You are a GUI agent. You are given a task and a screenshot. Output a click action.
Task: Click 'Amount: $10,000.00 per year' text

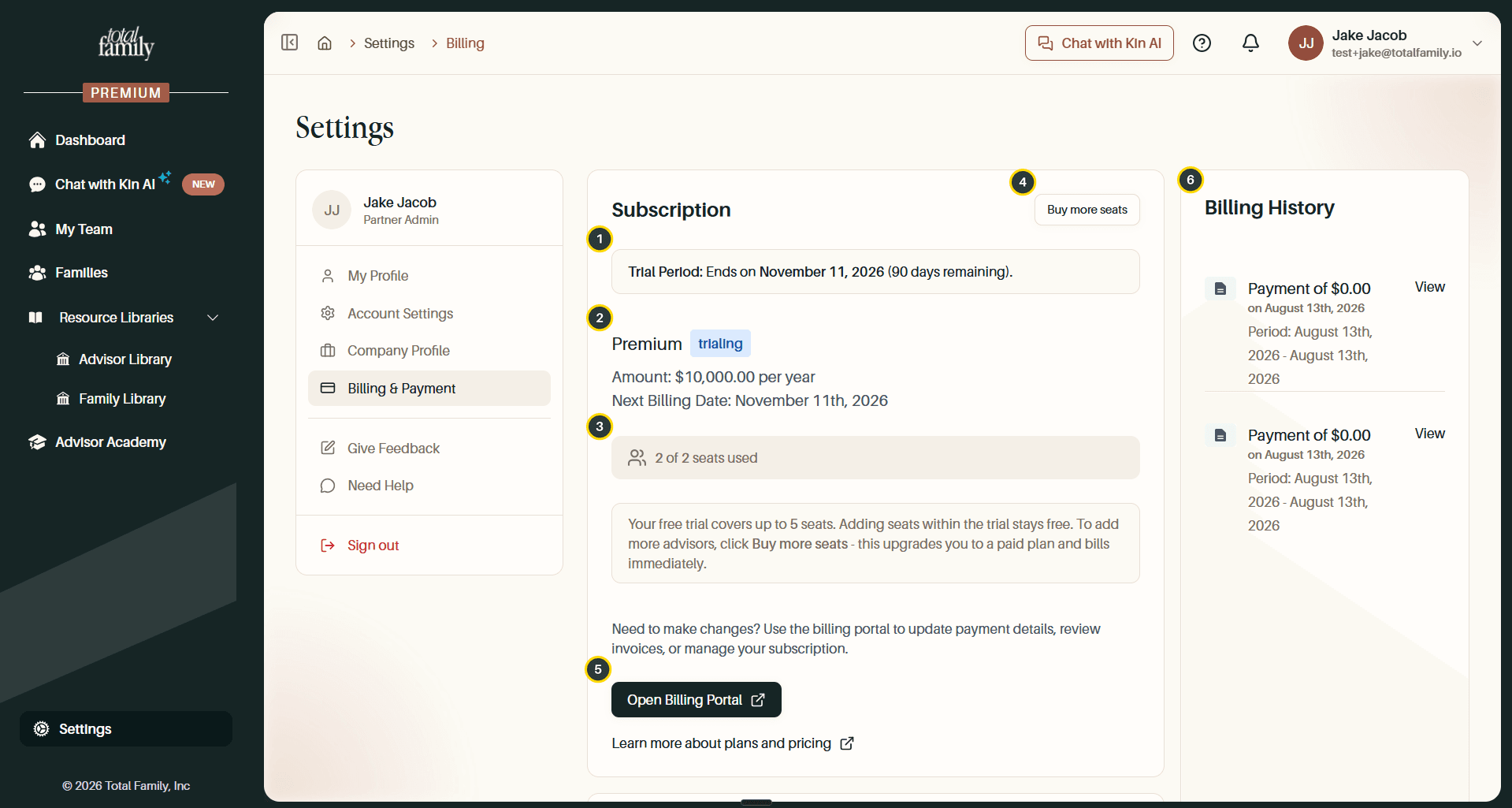pyautogui.click(x=714, y=377)
